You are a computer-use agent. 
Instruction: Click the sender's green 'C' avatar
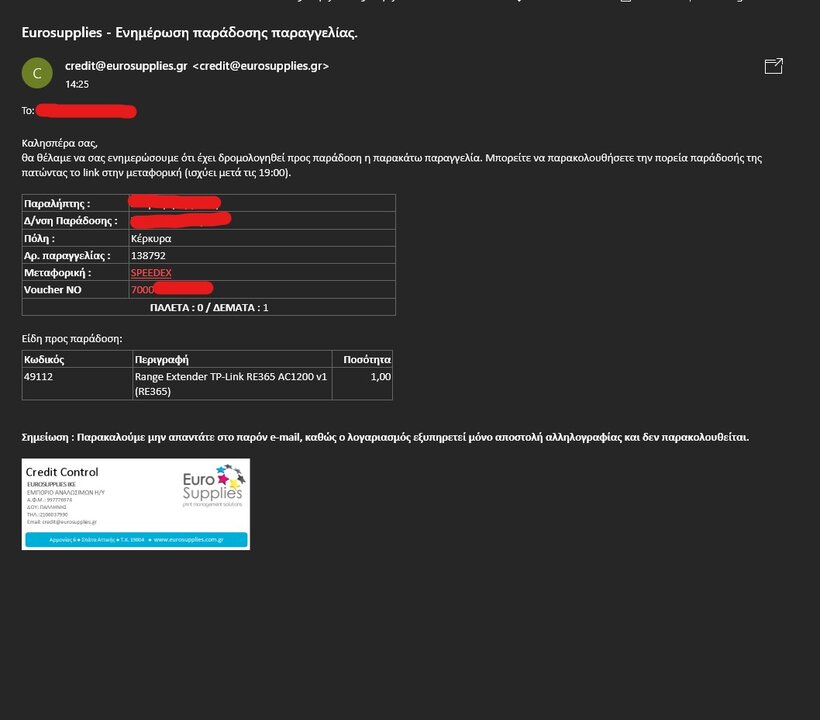pos(37,73)
